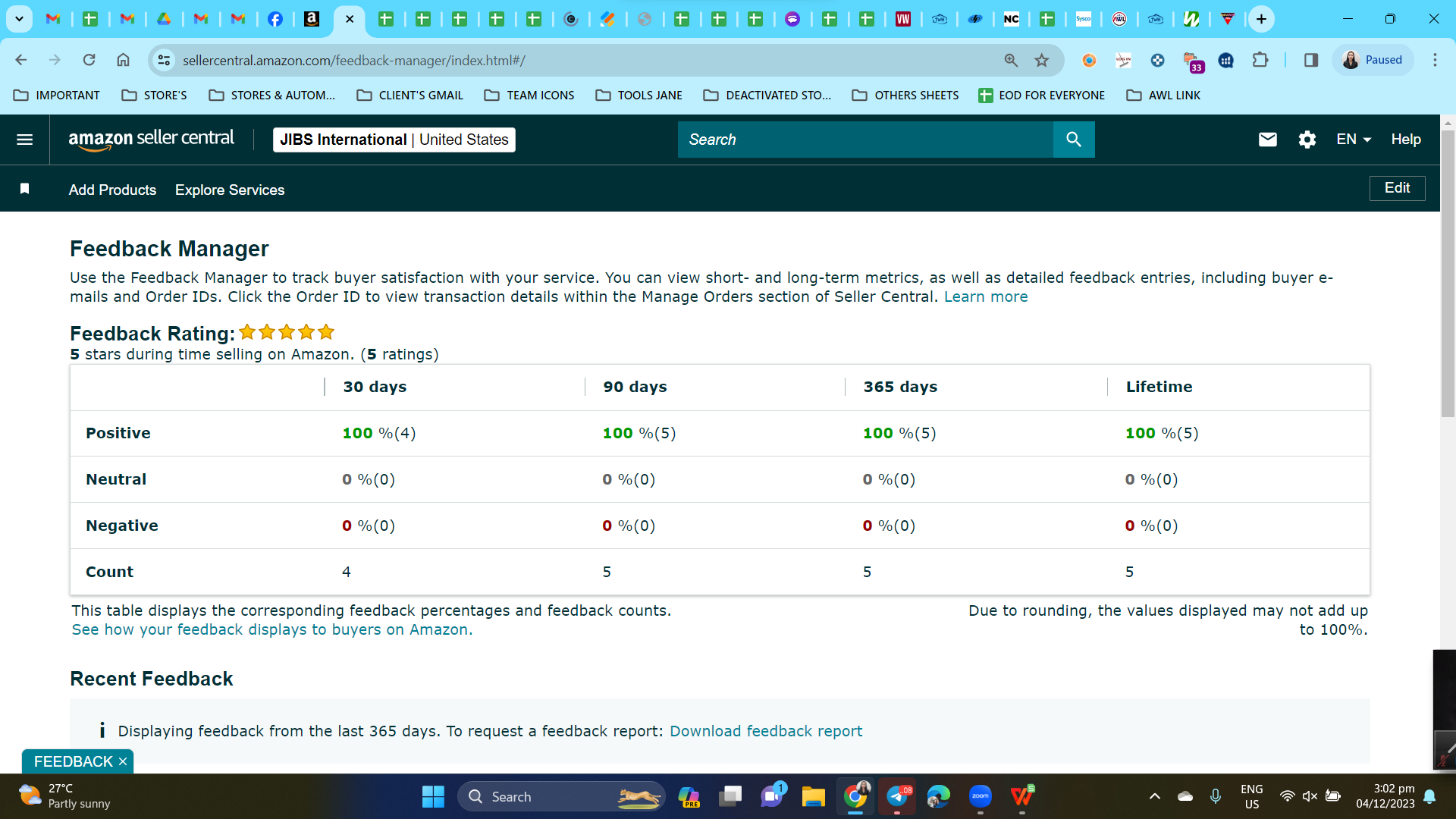Click the bookmark icon in favorites bar
This screenshot has height=819, width=1456.
(24, 189)
